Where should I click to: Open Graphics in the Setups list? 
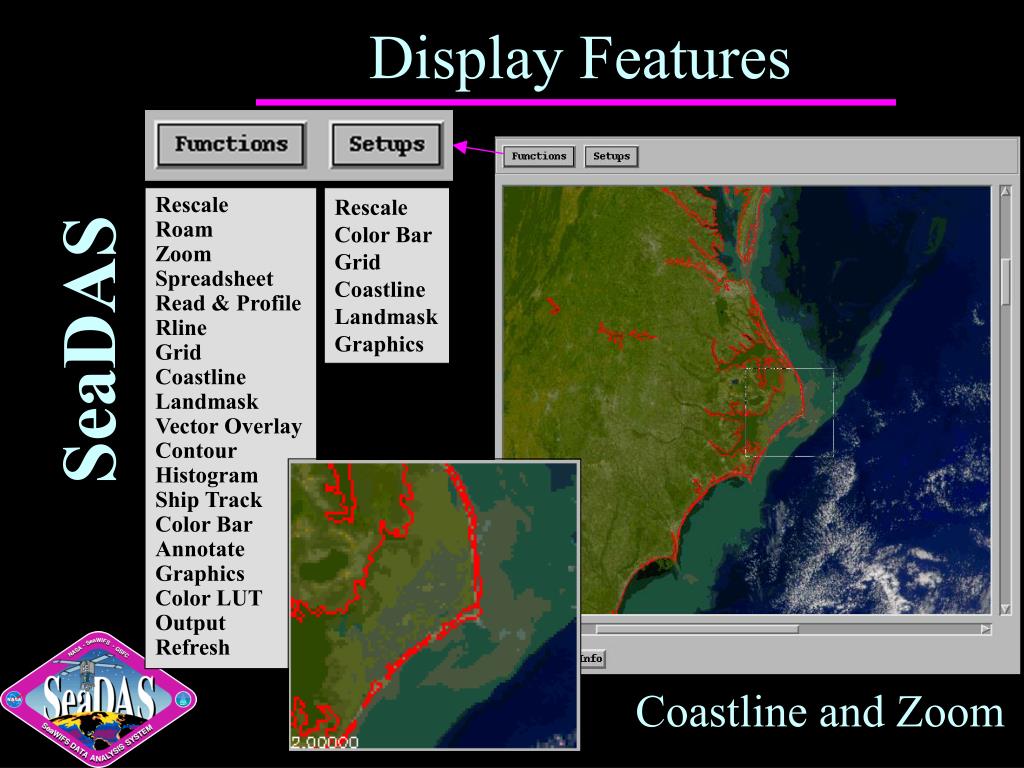[379, 345]
